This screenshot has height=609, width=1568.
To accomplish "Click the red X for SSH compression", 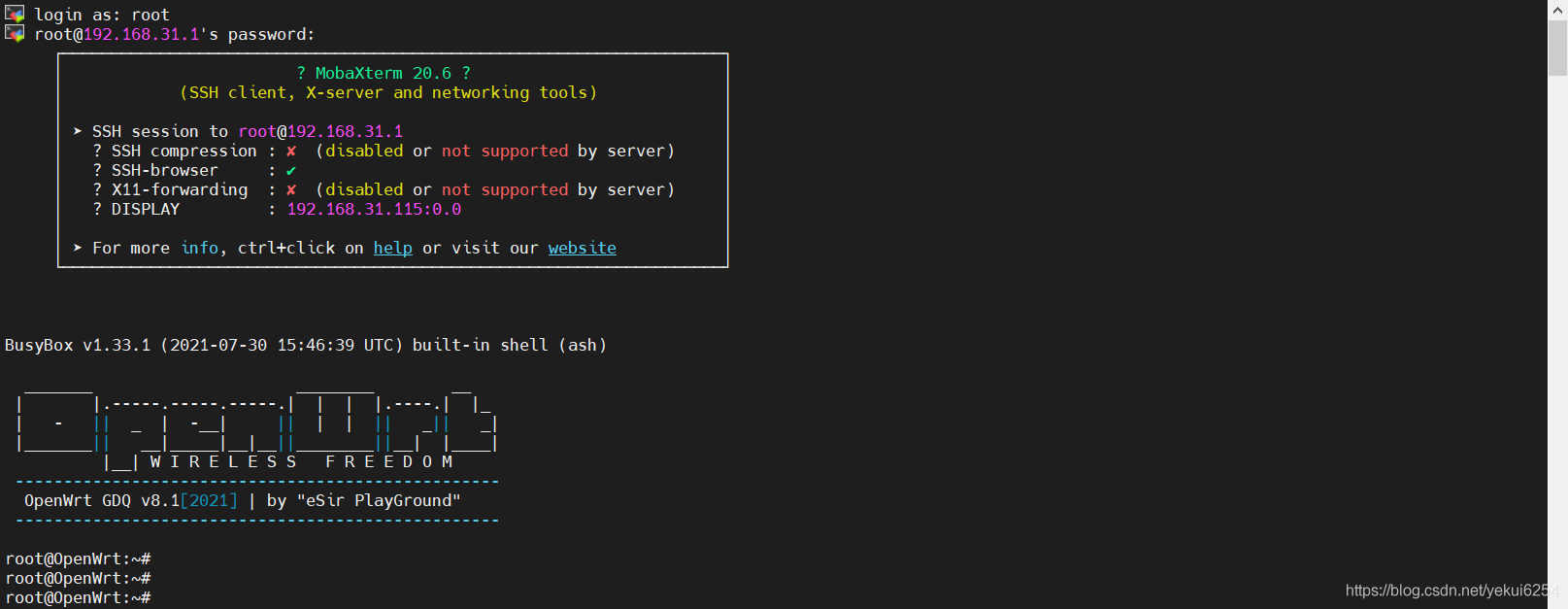I will pyautogui.click(x=291, y=152).
